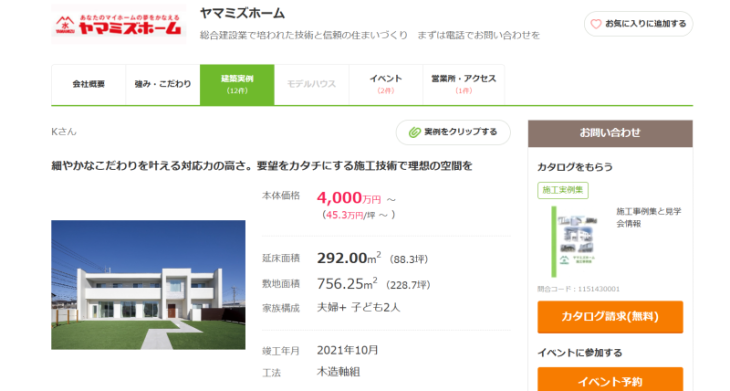Click the 夫婦+ 子ども2人 family text

tap(358, 308)
